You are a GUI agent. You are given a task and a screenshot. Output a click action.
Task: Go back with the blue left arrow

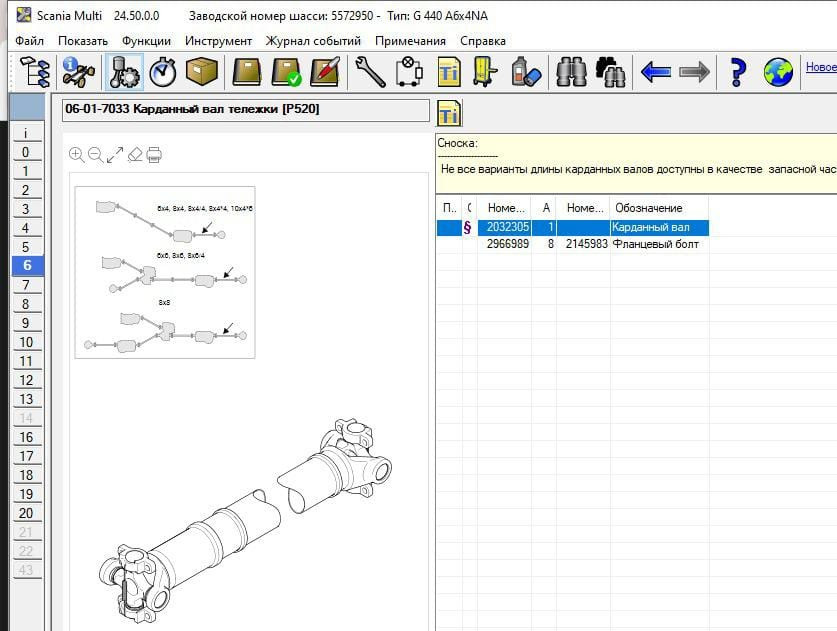tap(655, 72)
